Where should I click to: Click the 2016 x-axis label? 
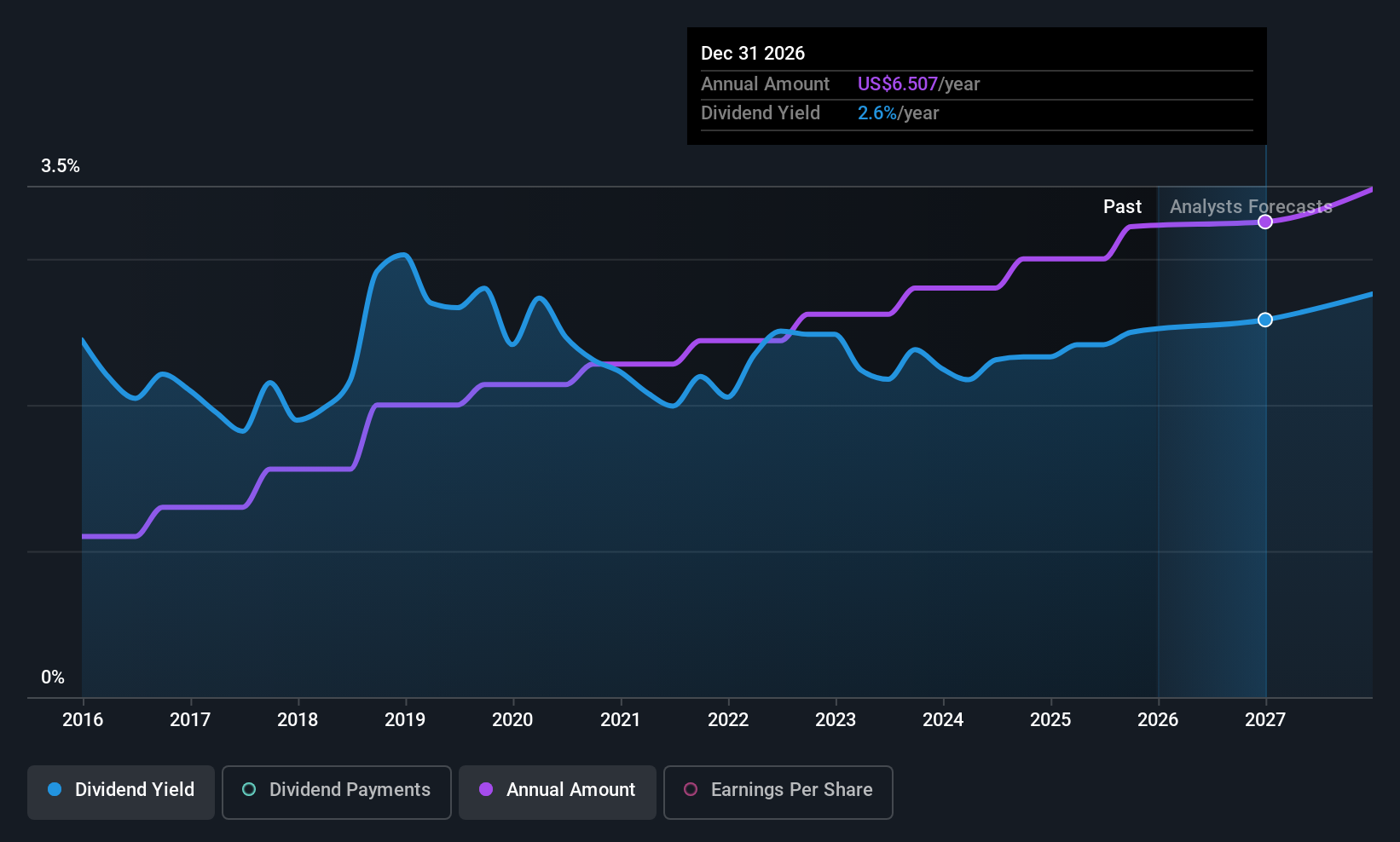tap(83, 719)
